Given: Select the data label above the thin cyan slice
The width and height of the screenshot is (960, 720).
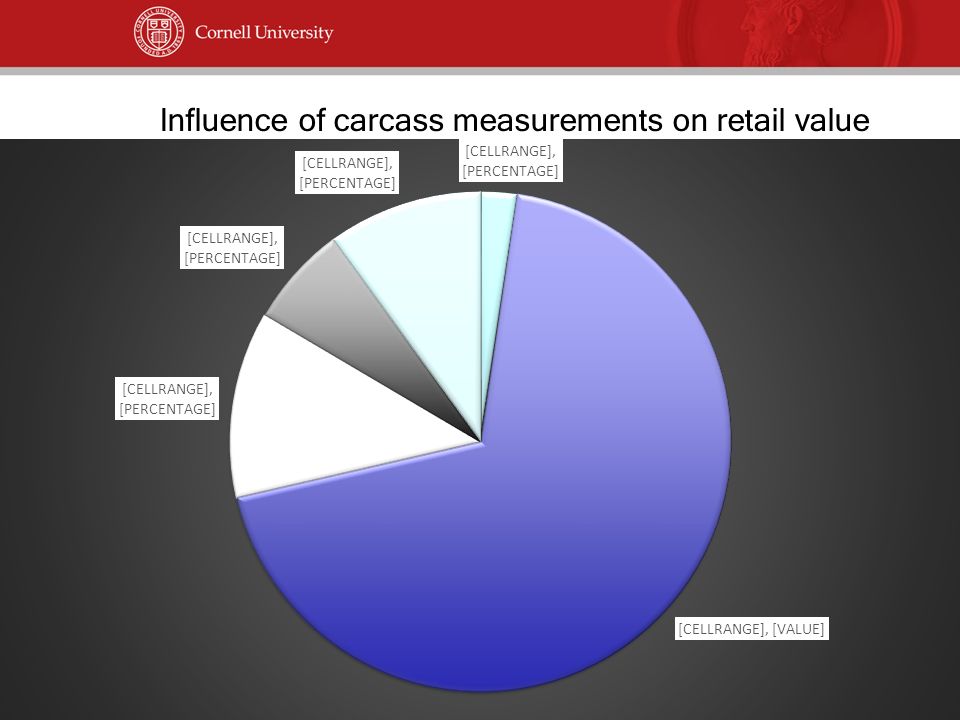Looking at the screenshot, I should tap(511, 160).
